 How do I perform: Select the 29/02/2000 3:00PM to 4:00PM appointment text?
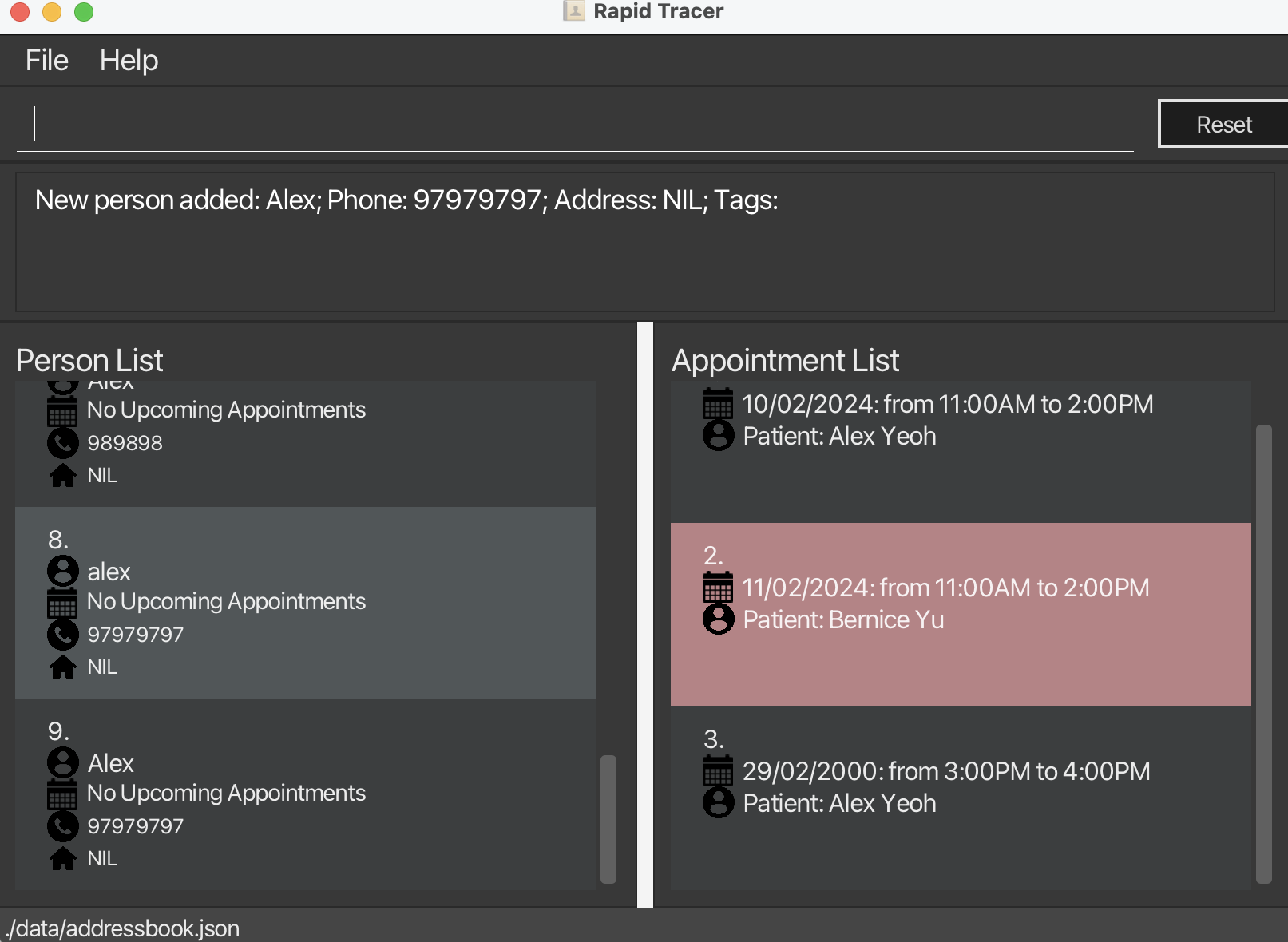947,772
